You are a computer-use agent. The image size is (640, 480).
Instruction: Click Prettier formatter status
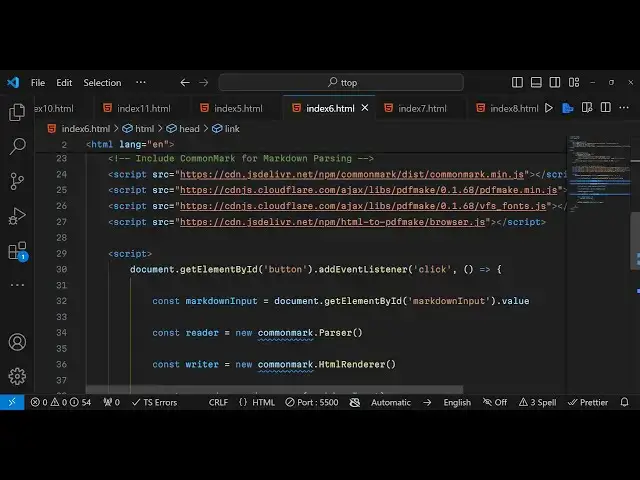click(588, 402)
